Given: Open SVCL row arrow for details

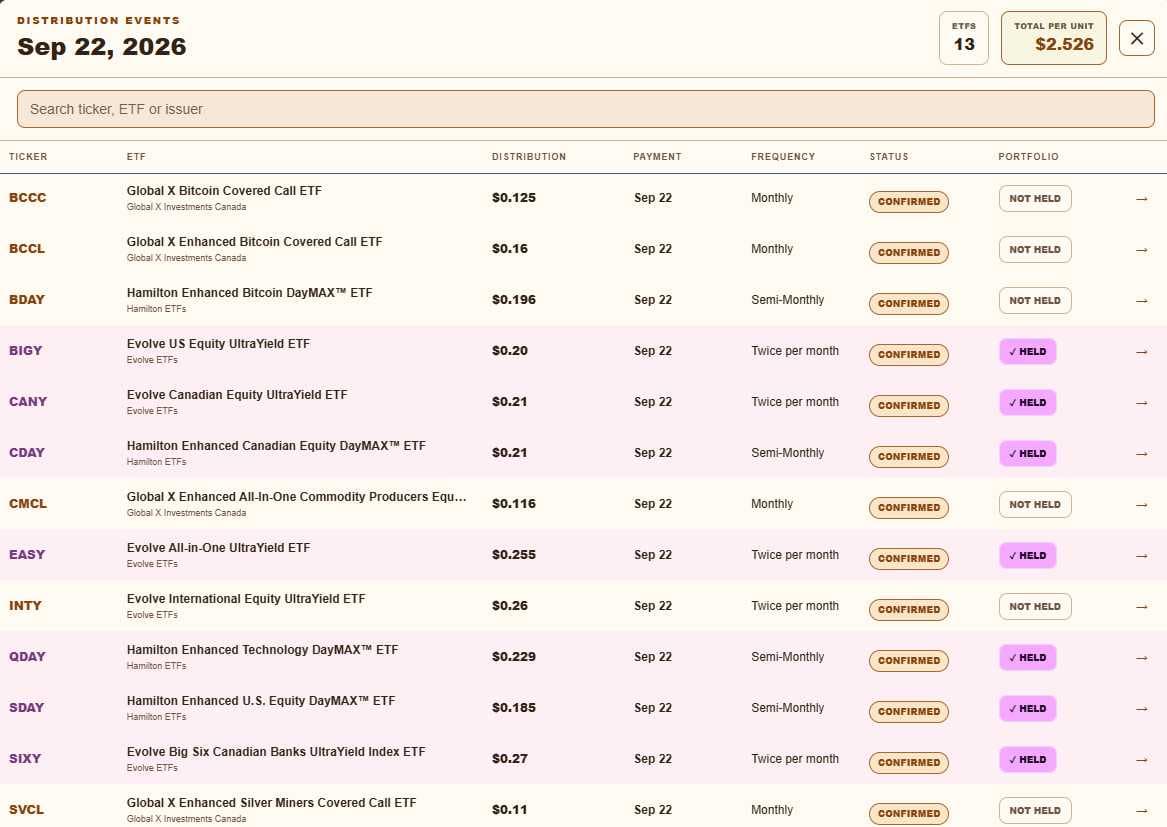Looking at the screenshot, I should (1141, 811).
